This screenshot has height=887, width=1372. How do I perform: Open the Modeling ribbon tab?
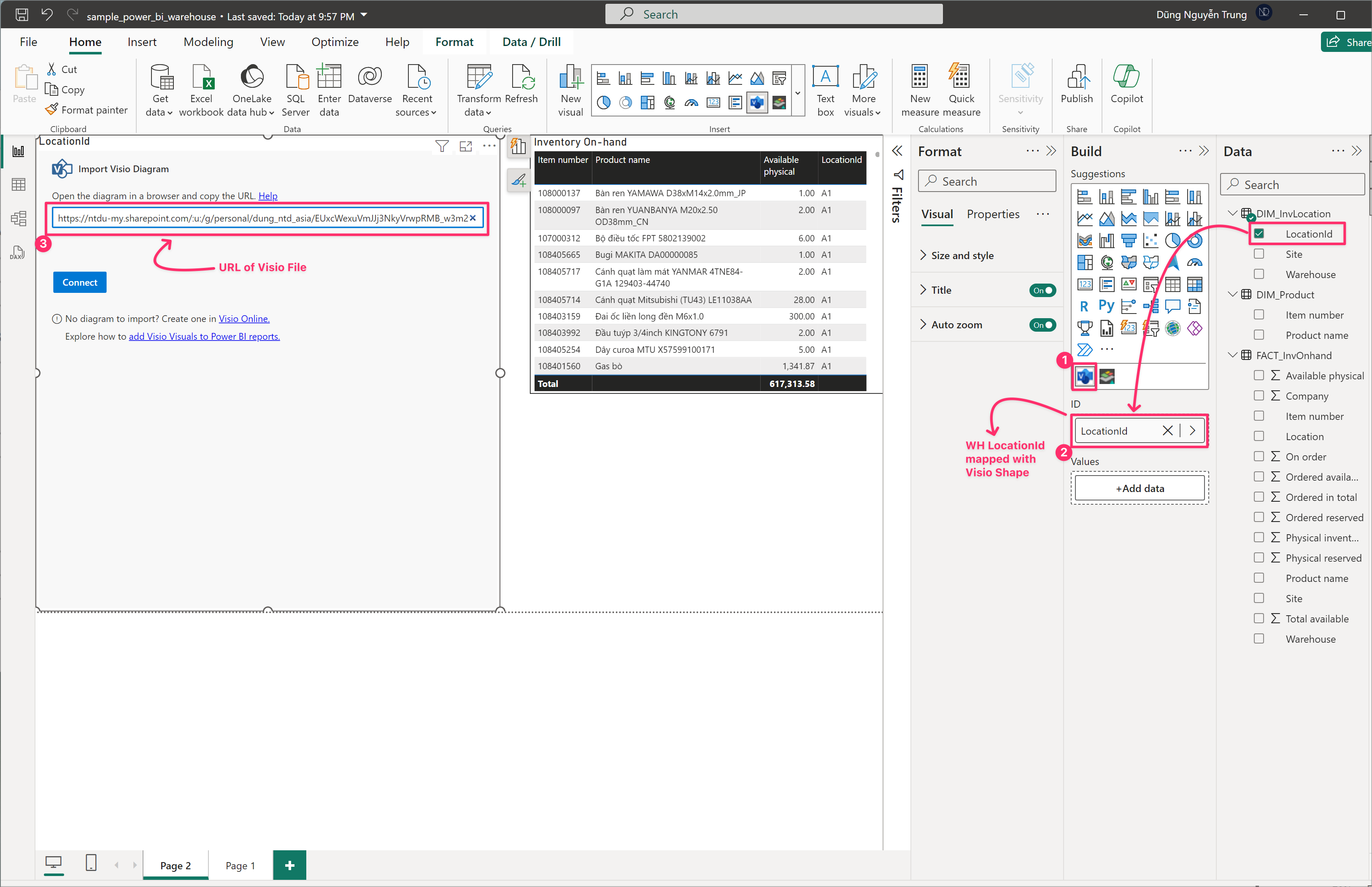[x=208, y=42]
